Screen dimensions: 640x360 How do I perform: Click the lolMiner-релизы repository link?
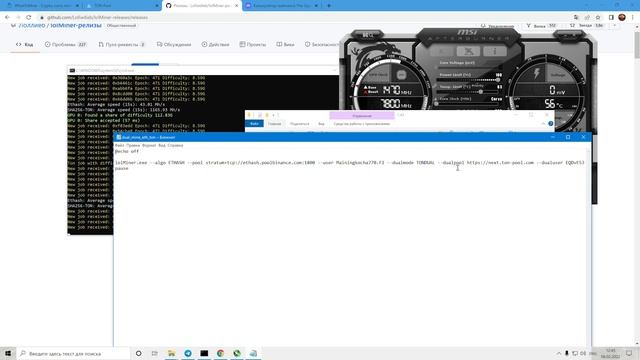click(76, 26)
